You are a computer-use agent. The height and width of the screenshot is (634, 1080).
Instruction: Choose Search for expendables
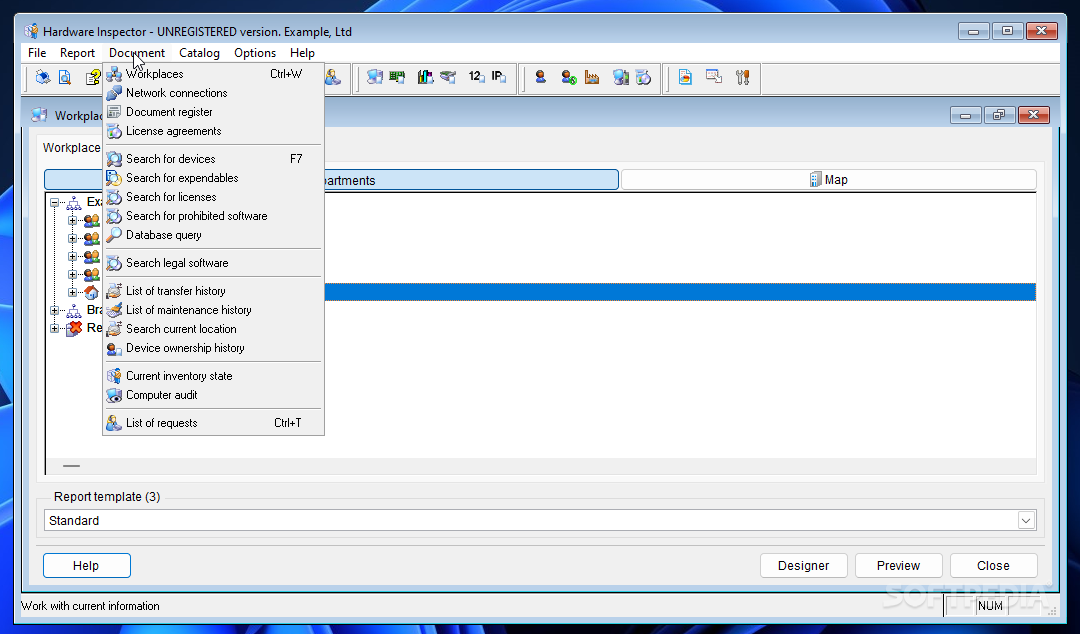pos(214,178)
